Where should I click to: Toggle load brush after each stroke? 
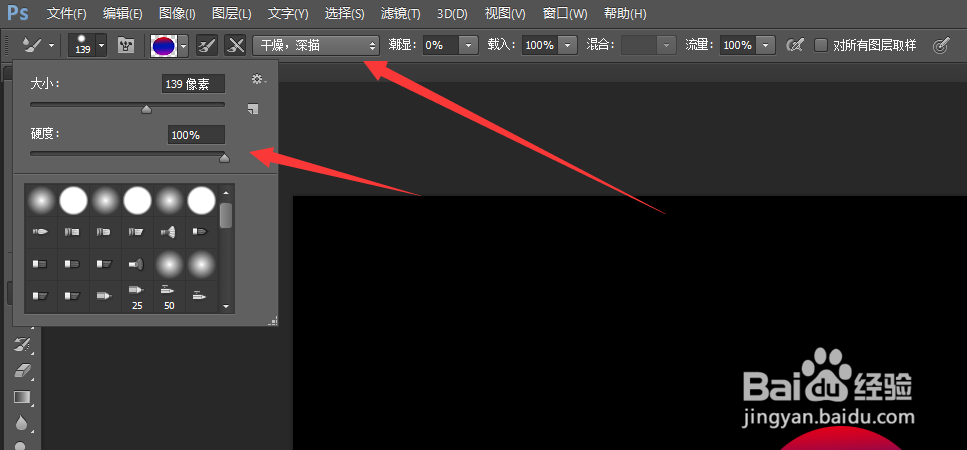tap(207, 45)
